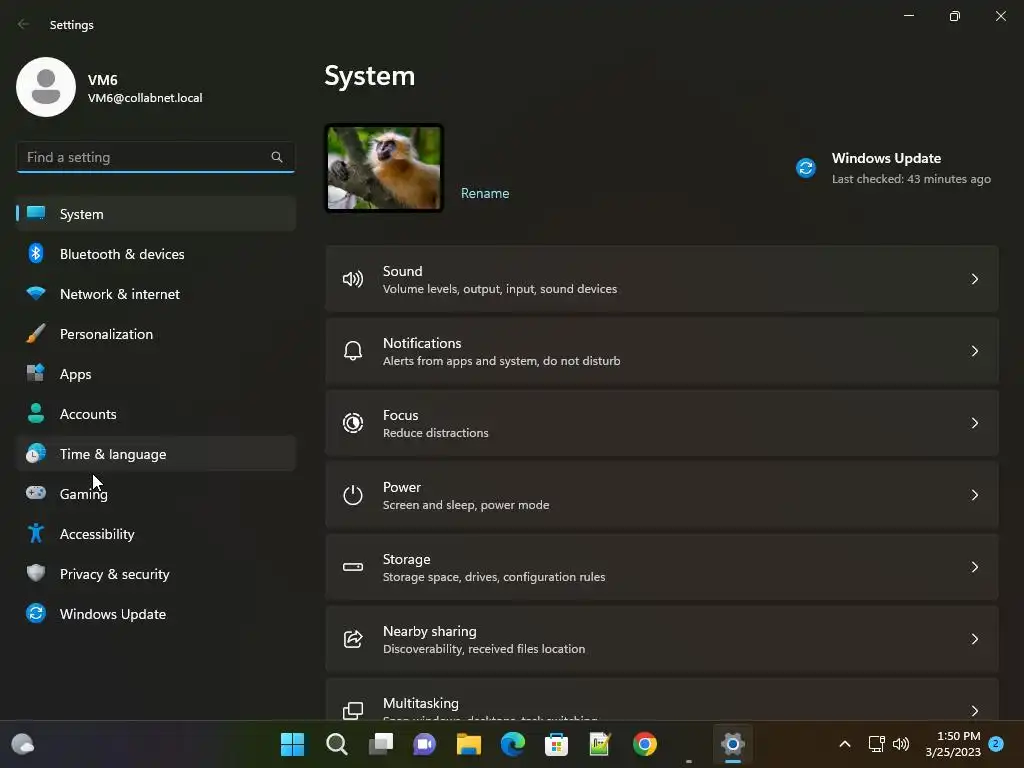Open the Chat app from taskbar
Image resolution: width=1024 pixels, height=768 pixels.
click(x=424, y=744)
